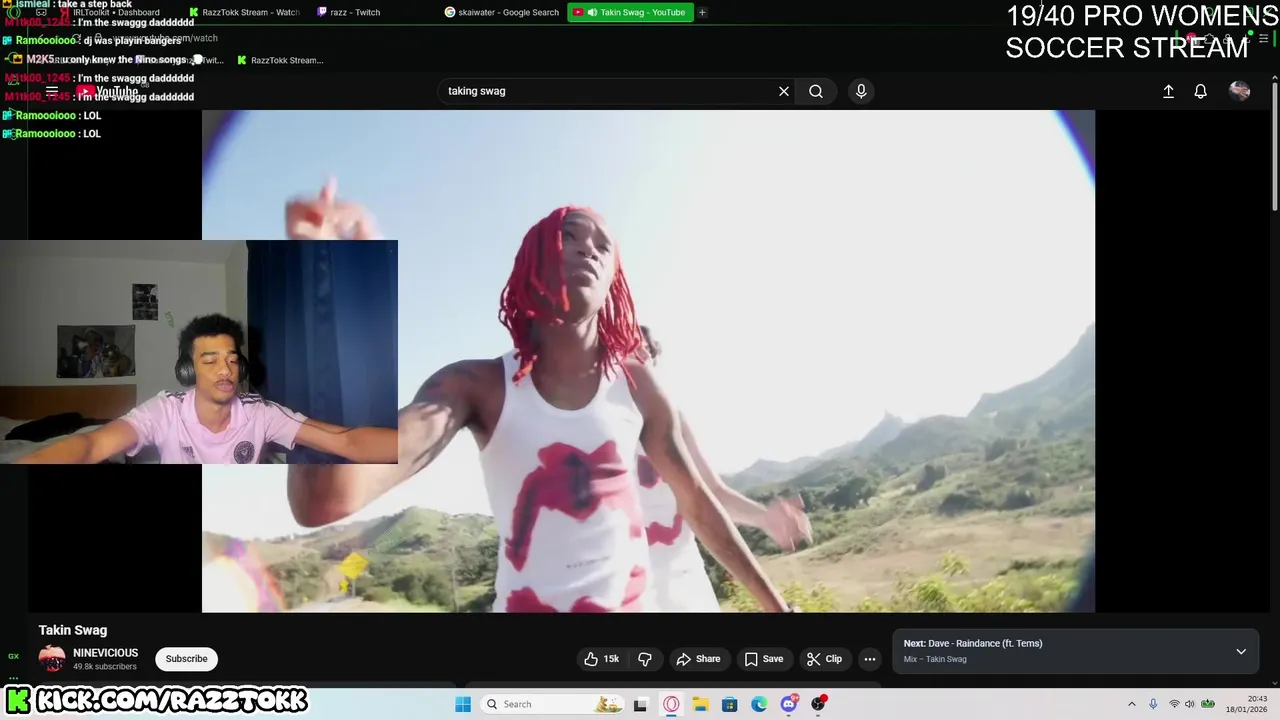Create a Clip of the video
The image size is (1280, 720).
tap(825, 659)
